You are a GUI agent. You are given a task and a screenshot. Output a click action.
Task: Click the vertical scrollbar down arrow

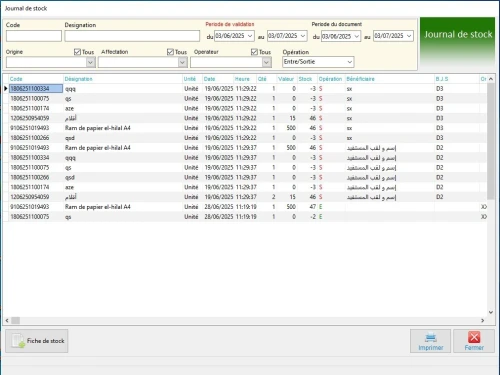pos(491,312)
